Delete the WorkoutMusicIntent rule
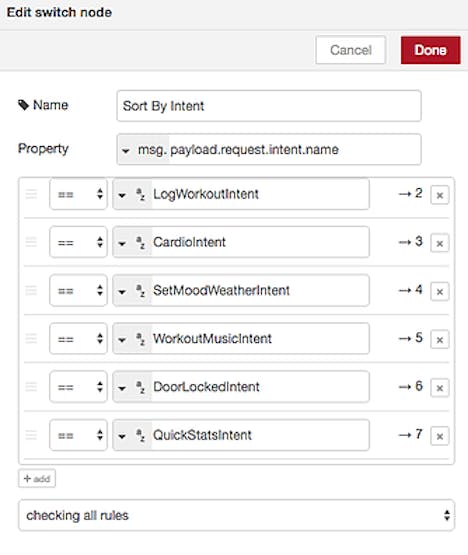The width and height of the screenshot is (468, 555). pyautogui.click(x=440, y=339)
